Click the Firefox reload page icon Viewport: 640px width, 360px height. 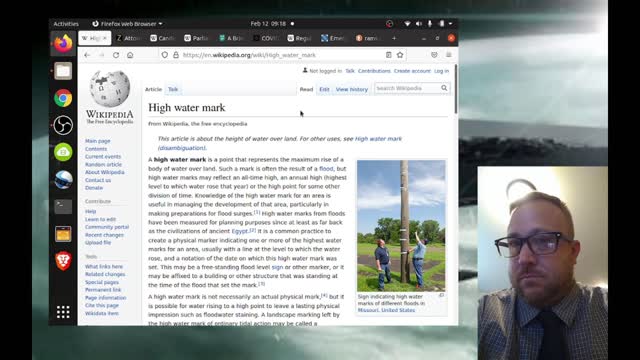pyautogui.click(x=116, y=55)
